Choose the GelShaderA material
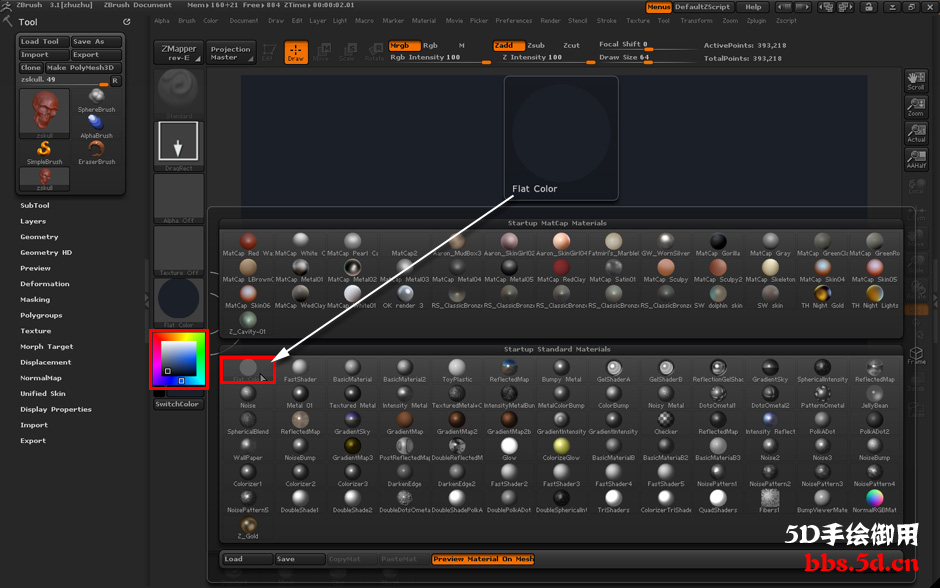This screenshot has width=940, height=588. pyautogui.click(x=613, y=370)
